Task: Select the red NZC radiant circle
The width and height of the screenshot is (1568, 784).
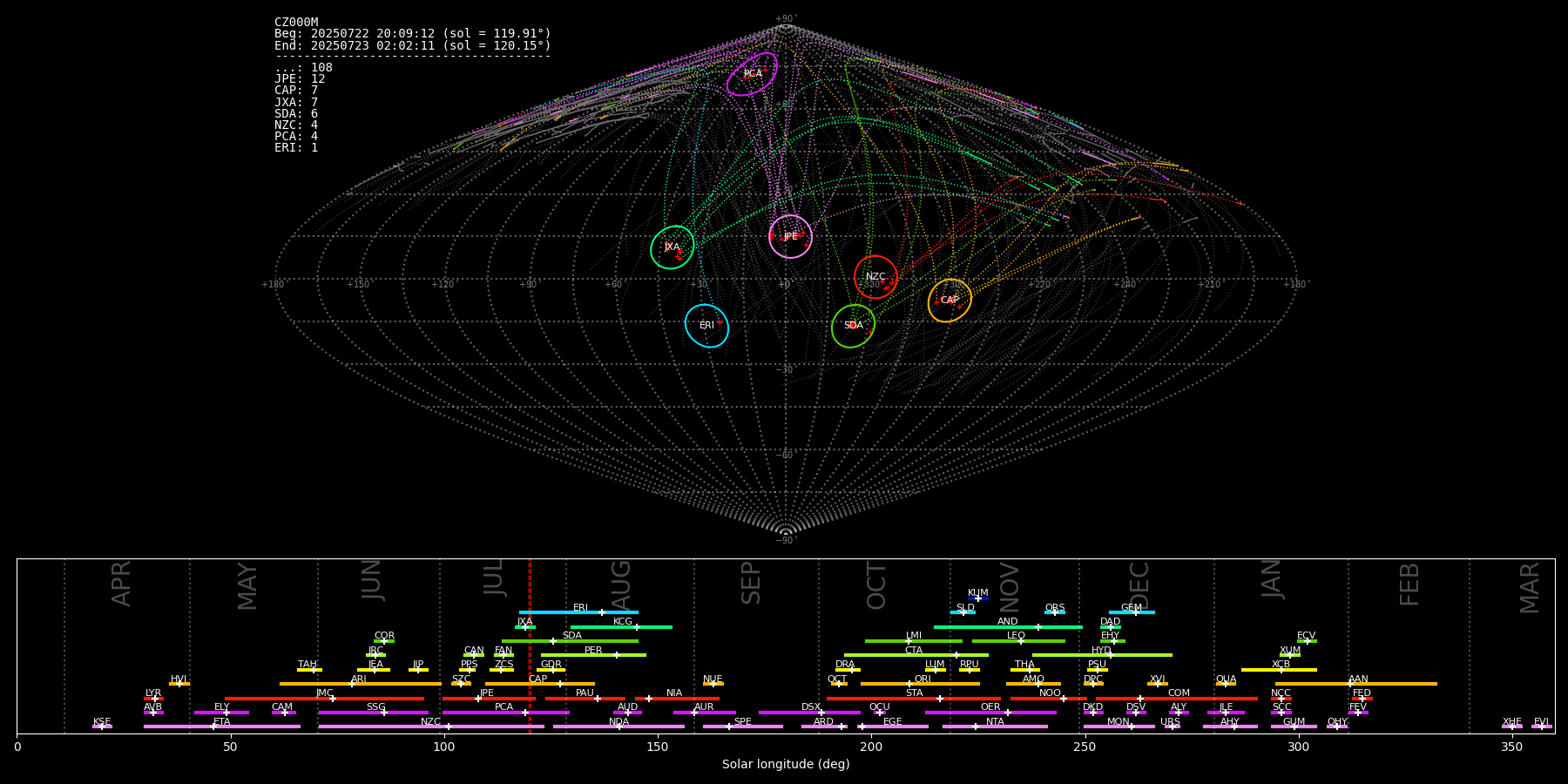Action: (x=875, y=277)
